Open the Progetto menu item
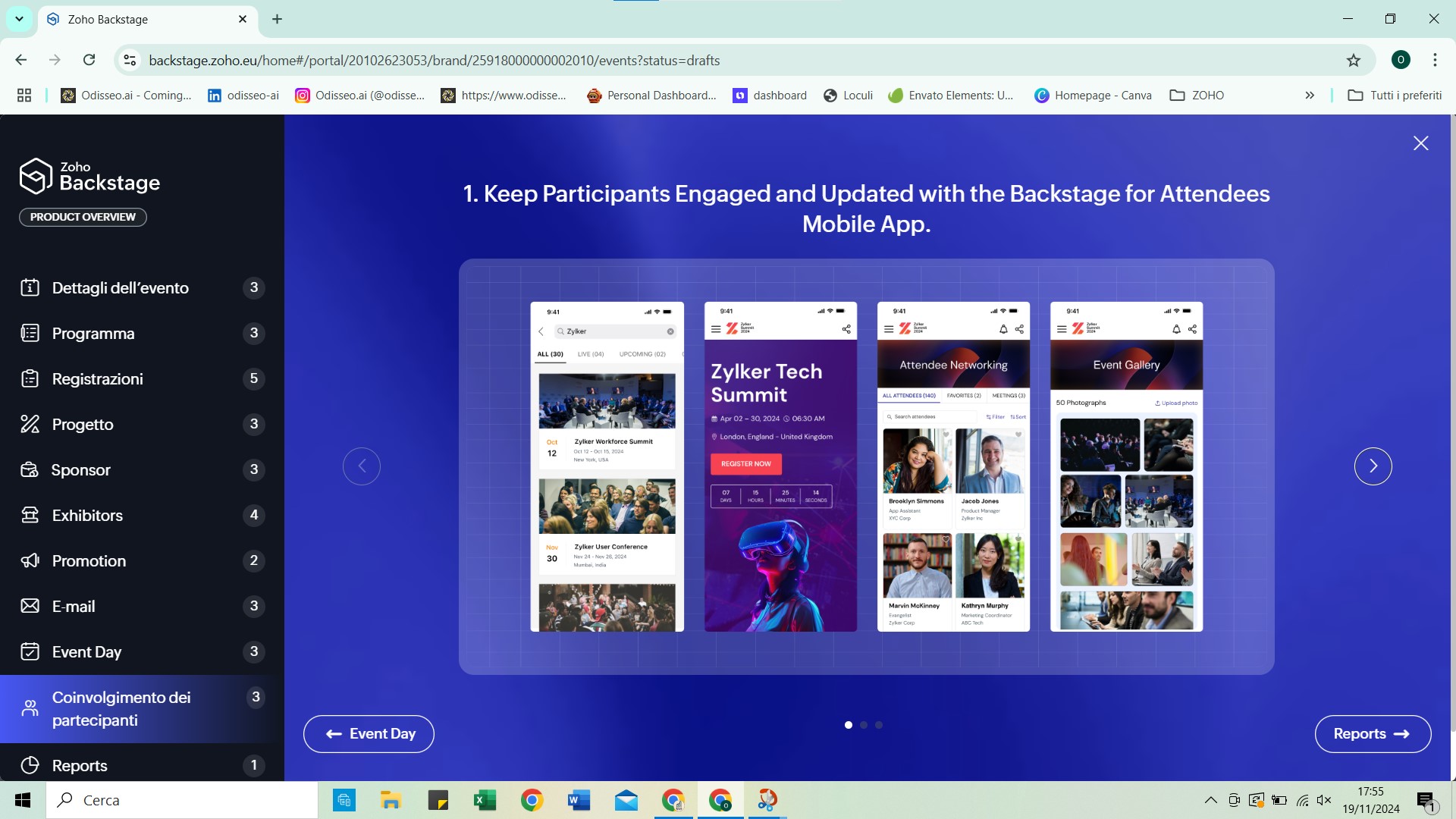Image resolution: width=1456 pixels, height=819 pixels. pos(142,424)
